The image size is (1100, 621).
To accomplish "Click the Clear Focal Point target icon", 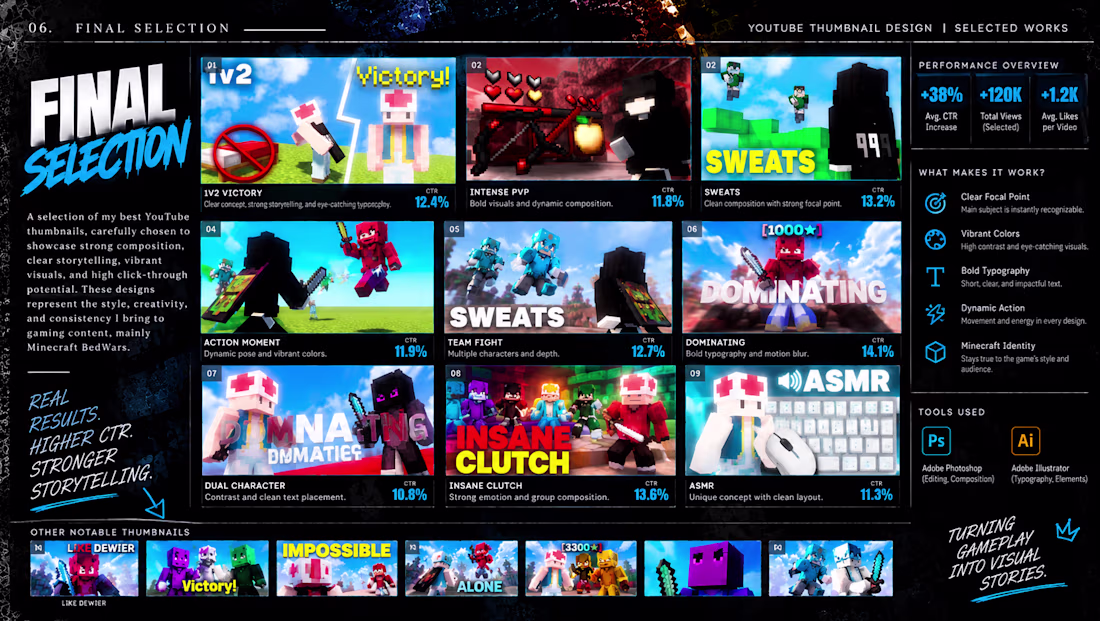I will pyautogui.click(x=935, y=203).
